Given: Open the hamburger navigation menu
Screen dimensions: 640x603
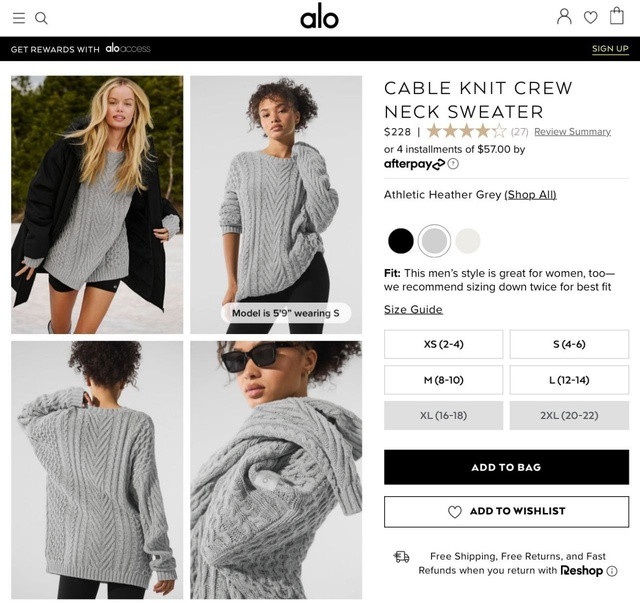Looking at the screenshot, I should point(19,18).
